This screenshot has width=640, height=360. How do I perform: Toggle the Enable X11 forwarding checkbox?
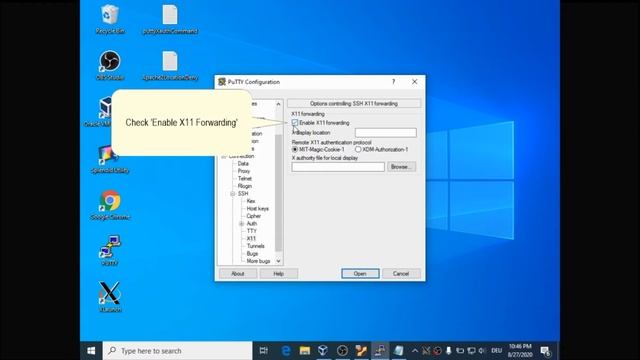tap(295, 123)
